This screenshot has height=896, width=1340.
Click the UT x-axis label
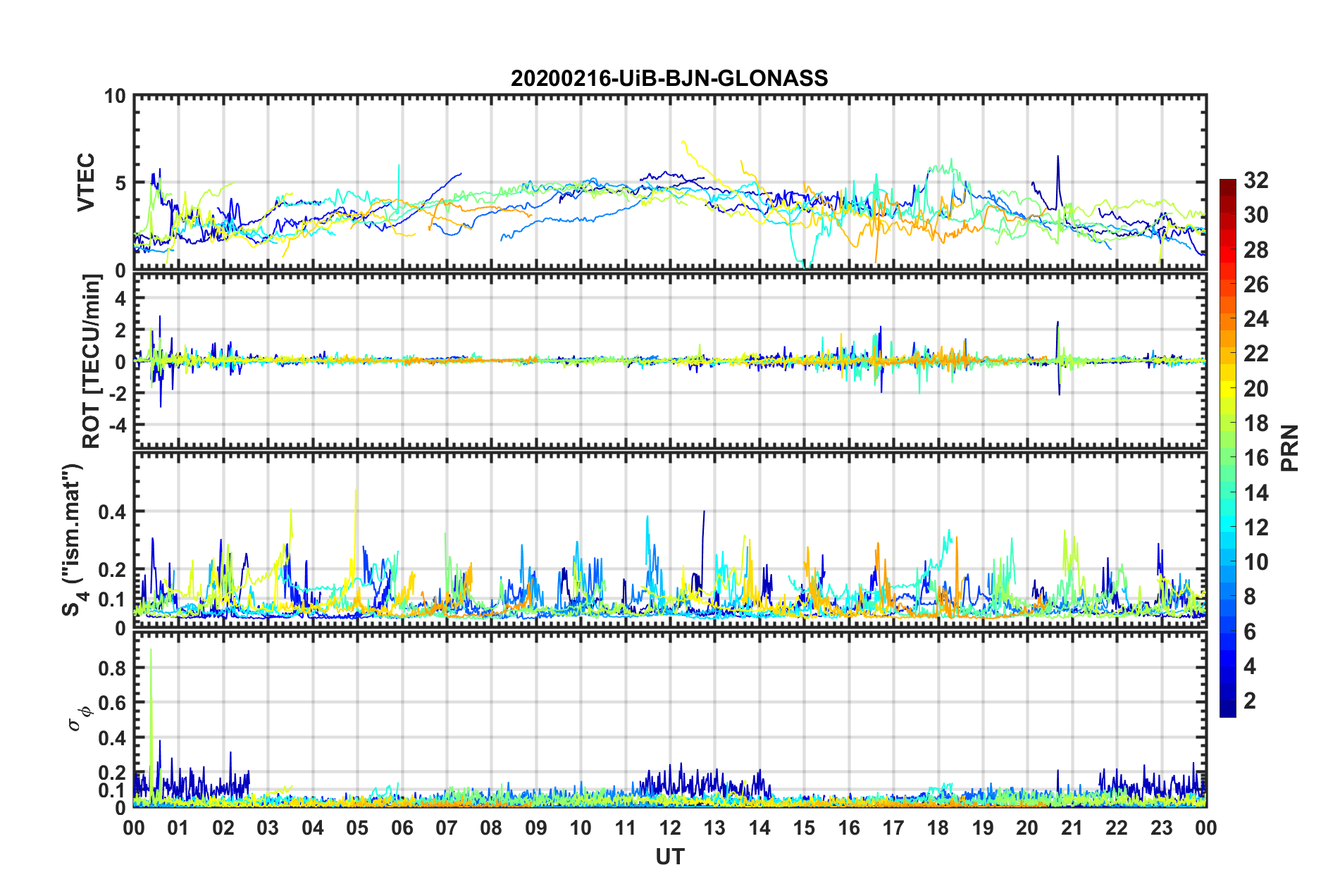tap(669, 857)
